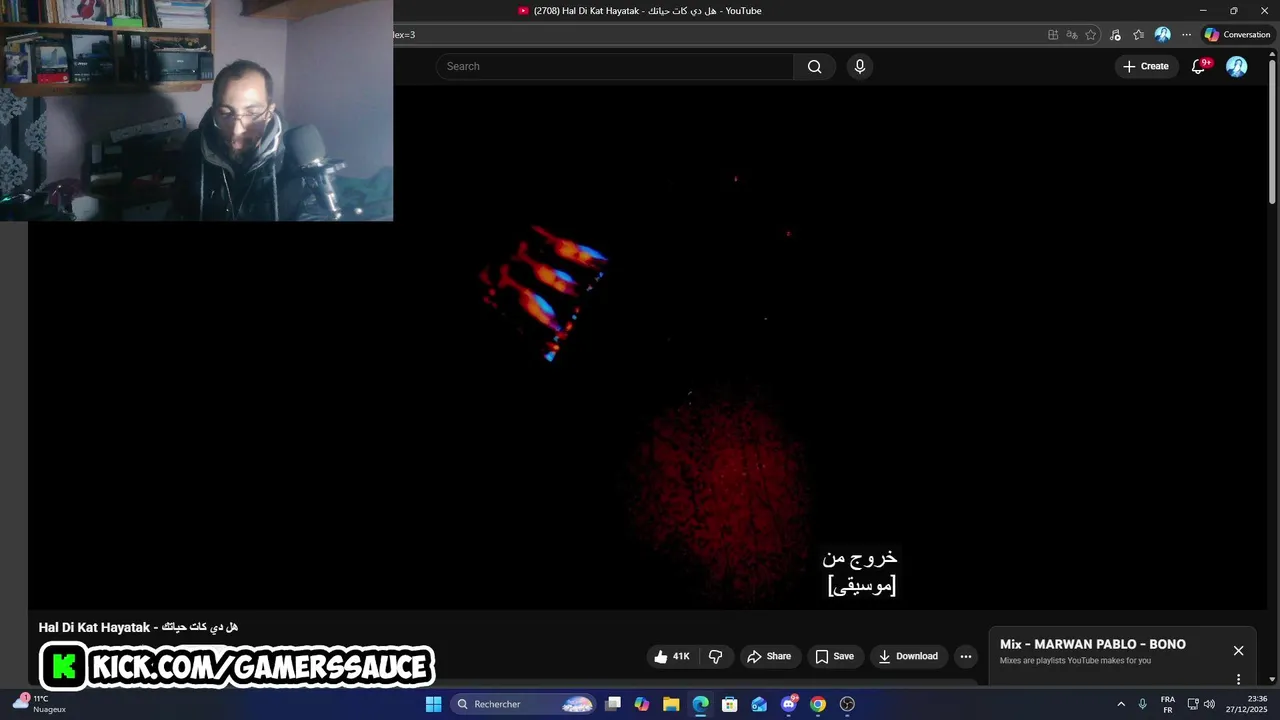The image size is (1280, 720).
Task: Download the video
Action: [908, 656]
